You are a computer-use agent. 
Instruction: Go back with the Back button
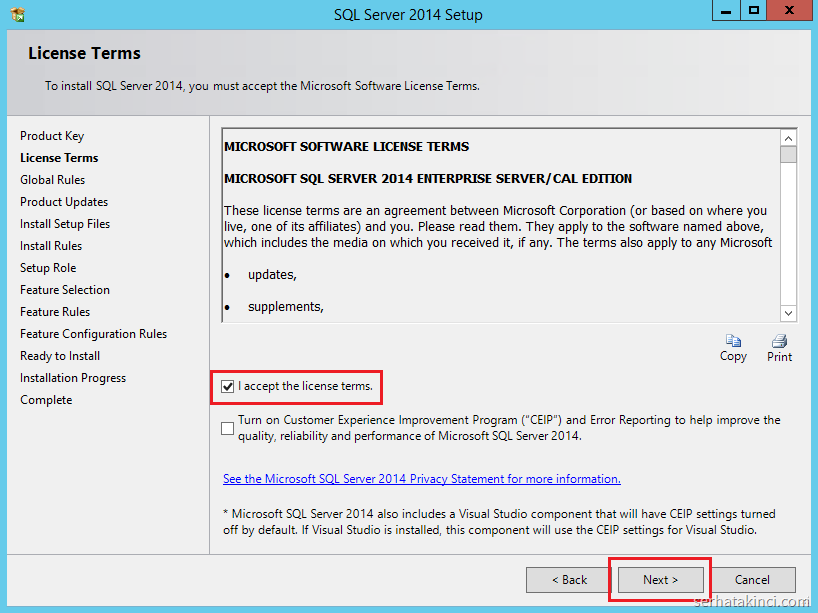click(569, 579)
